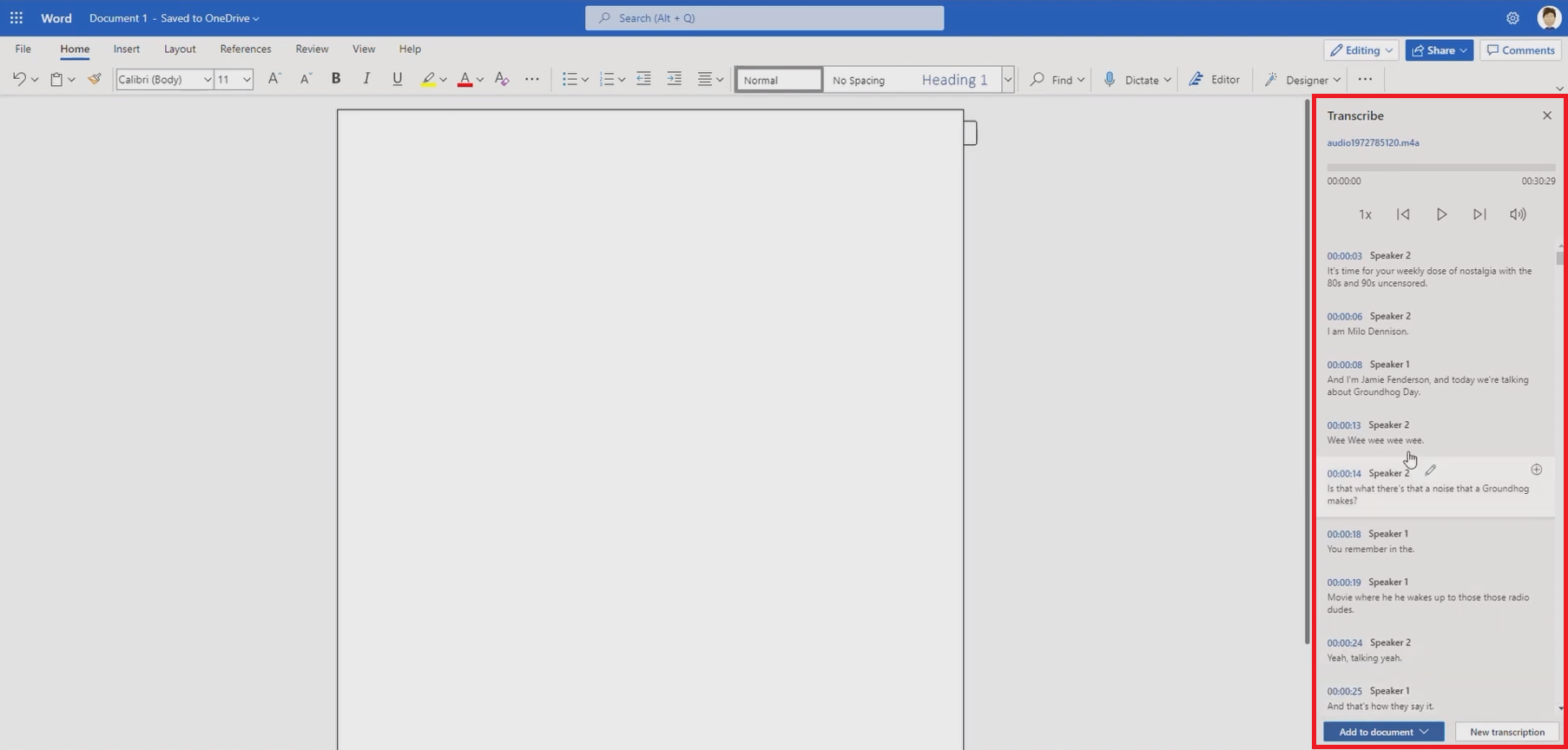Expand the Add to document options
The image size is (1568, 750).
click(1424, 732)
